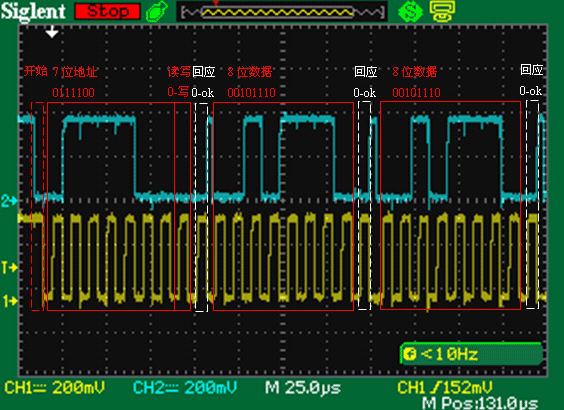Viewport: 564px width, 410px height.
Task: Click the CH1 ground level marker labeled 1
Action: [x=9, y=300]
